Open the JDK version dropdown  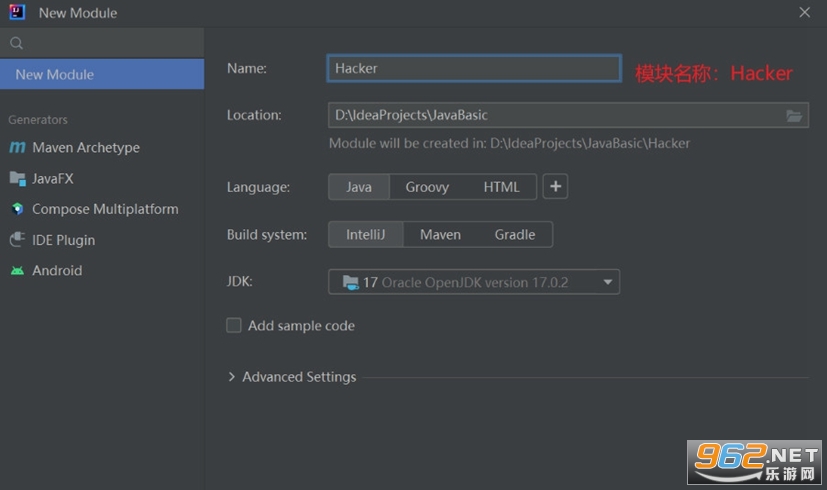tap(608, 282)
